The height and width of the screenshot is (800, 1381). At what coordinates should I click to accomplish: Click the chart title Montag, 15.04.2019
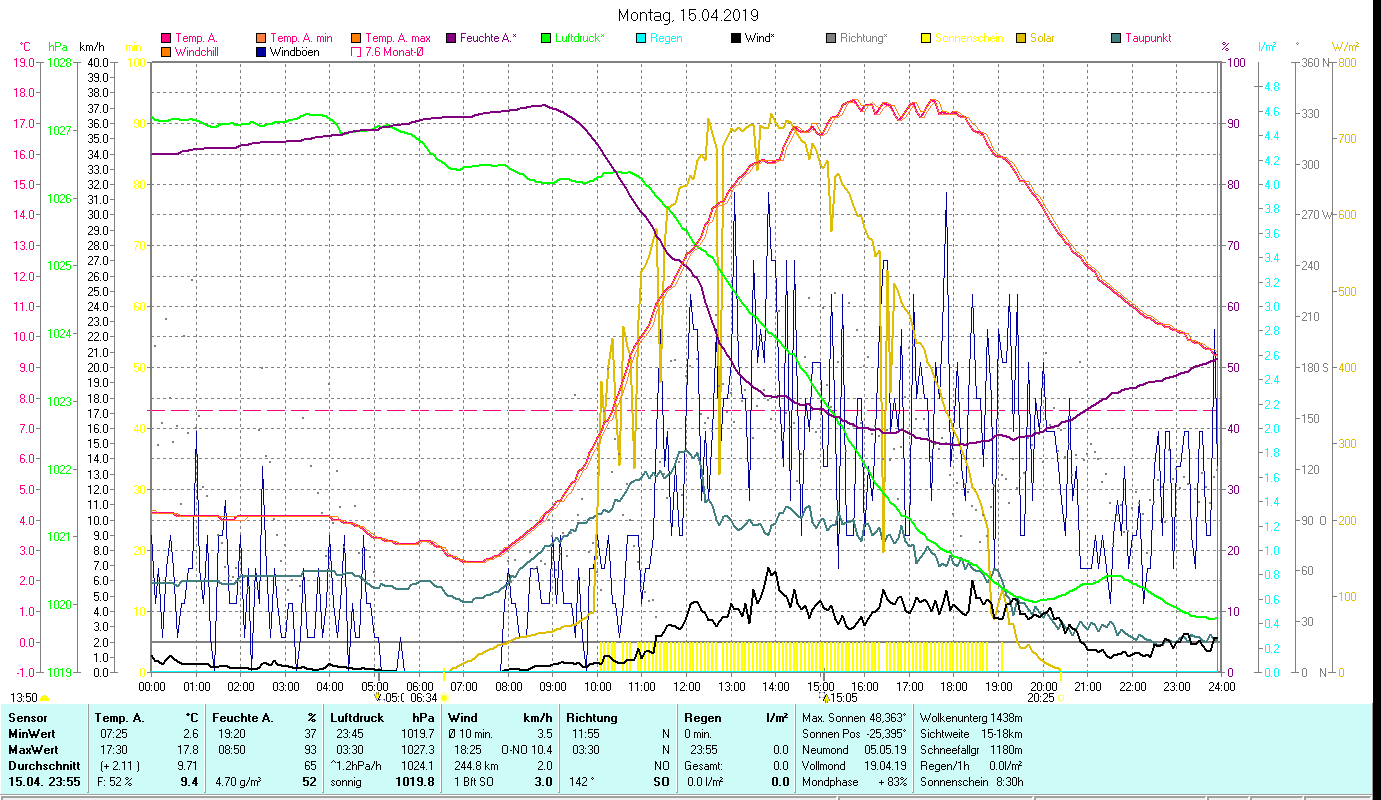click(688, 15)
